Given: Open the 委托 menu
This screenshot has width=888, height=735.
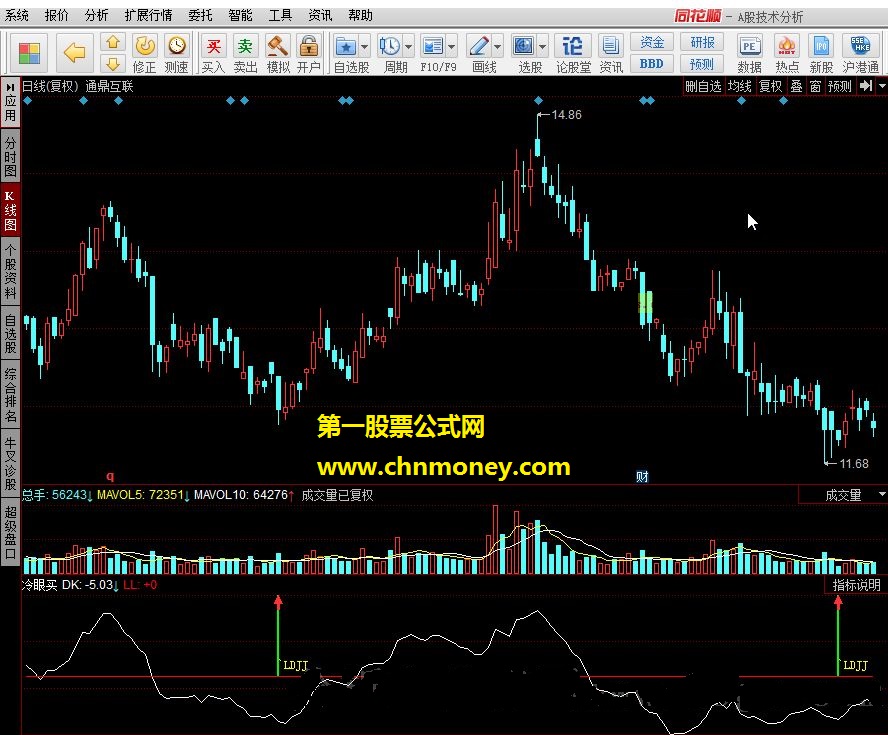Looking at the screenshot, I should [x=200, y=15].
